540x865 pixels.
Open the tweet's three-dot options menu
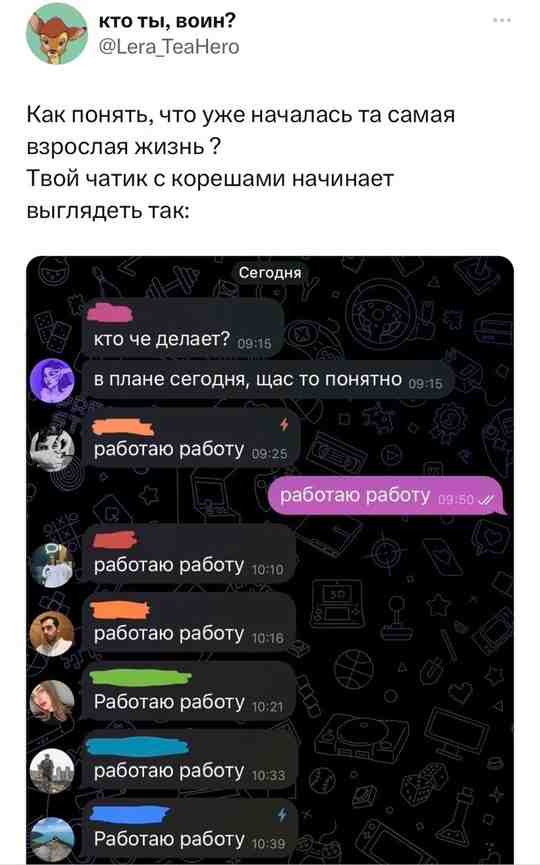click(x=502, y=20)
